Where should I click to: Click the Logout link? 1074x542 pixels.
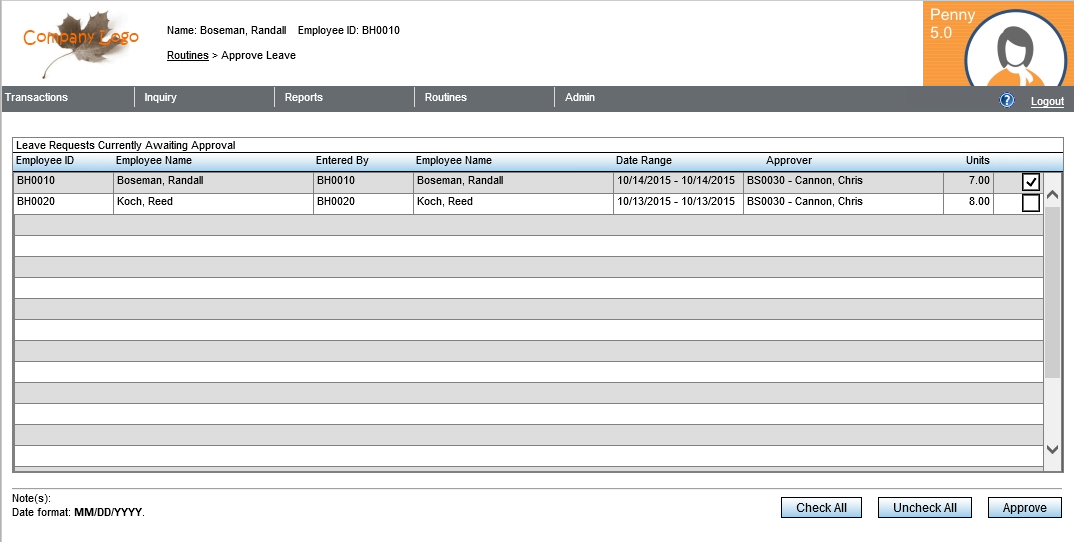tap(1047, 102)
